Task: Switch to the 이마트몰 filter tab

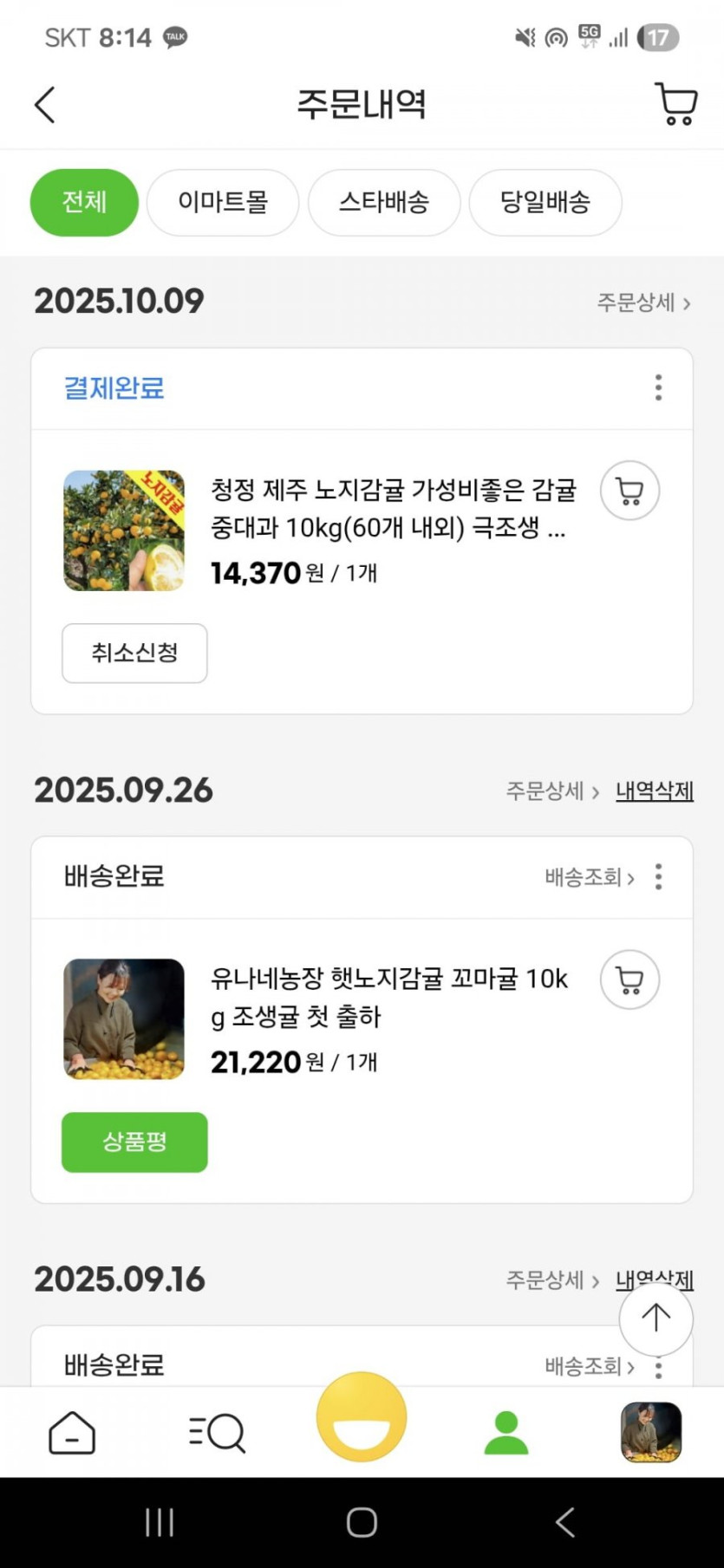Action: click(x=223, y=203)
